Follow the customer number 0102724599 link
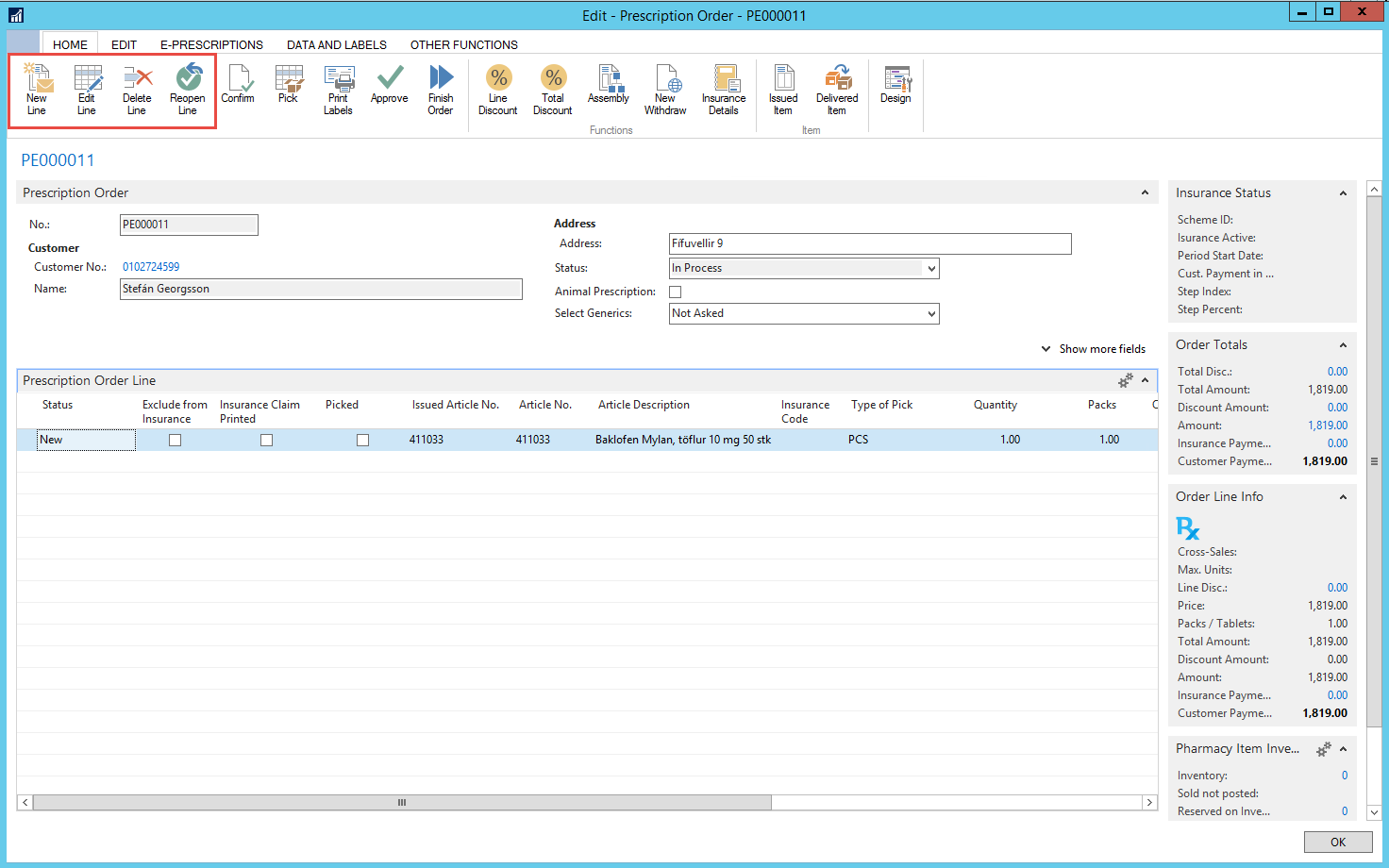The image size is (1389, 868). coord(151,267)
